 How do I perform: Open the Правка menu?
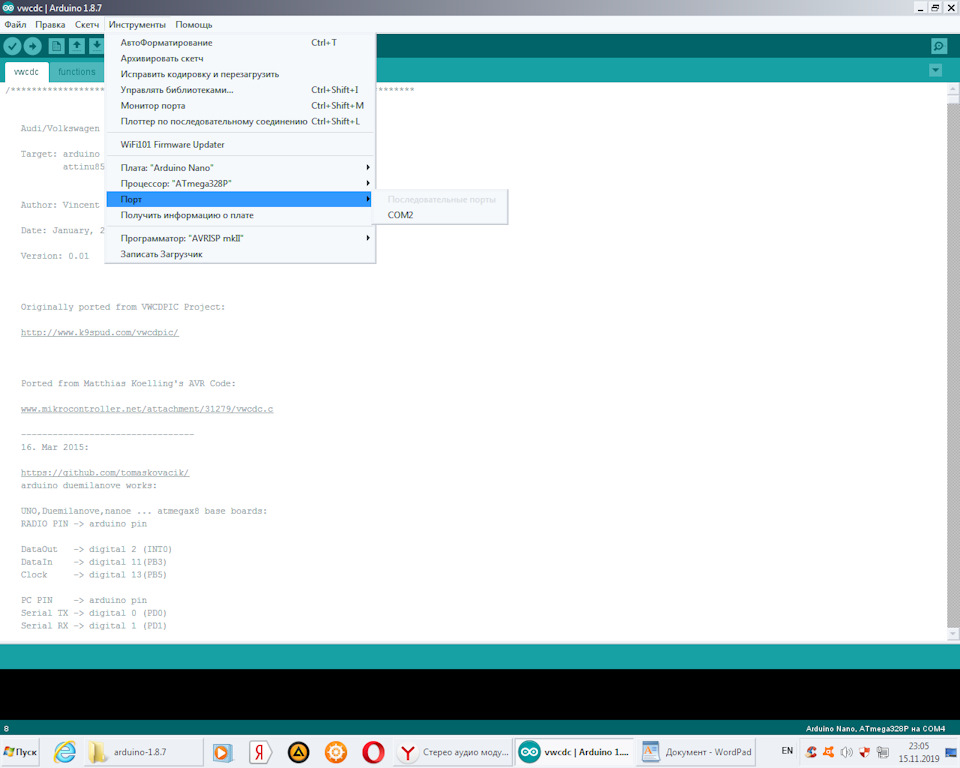click(x=50, y=24)
